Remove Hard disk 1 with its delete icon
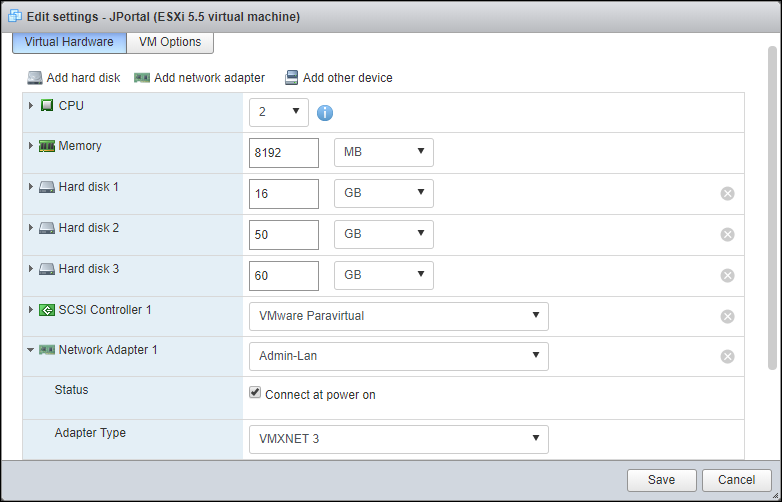Screen dimensions: 782x502 point(728,193)
